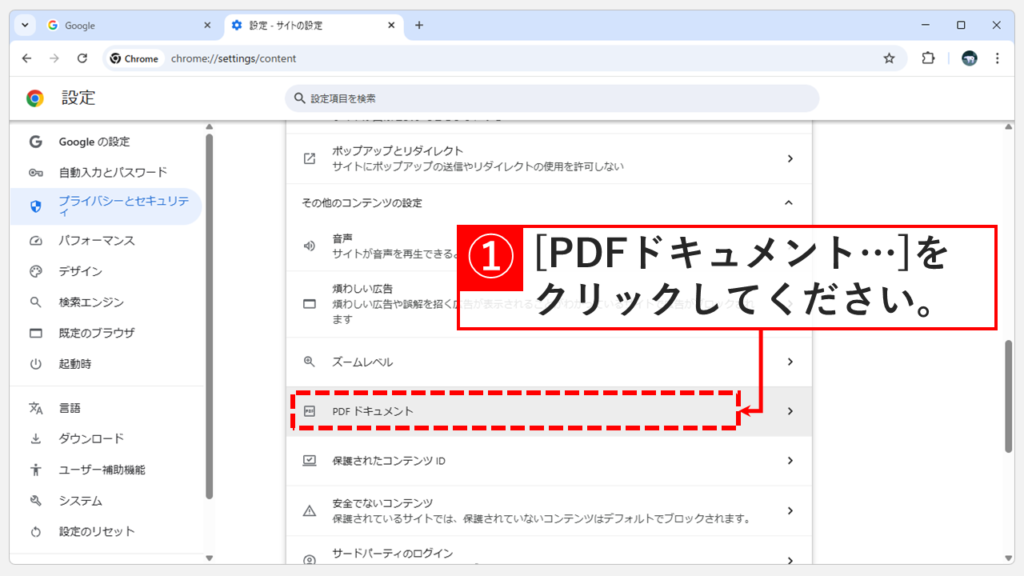Open the Extensions puzzle-piece icon
Viewport: 1024px width, 576px height.
click(928, 58)
